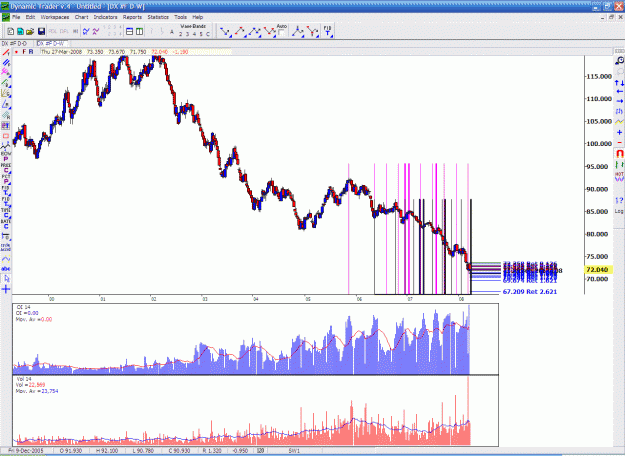625x456 pixels.
Task: Open the Tools menu
Action: pyautogui.click(x=180, y=17)
